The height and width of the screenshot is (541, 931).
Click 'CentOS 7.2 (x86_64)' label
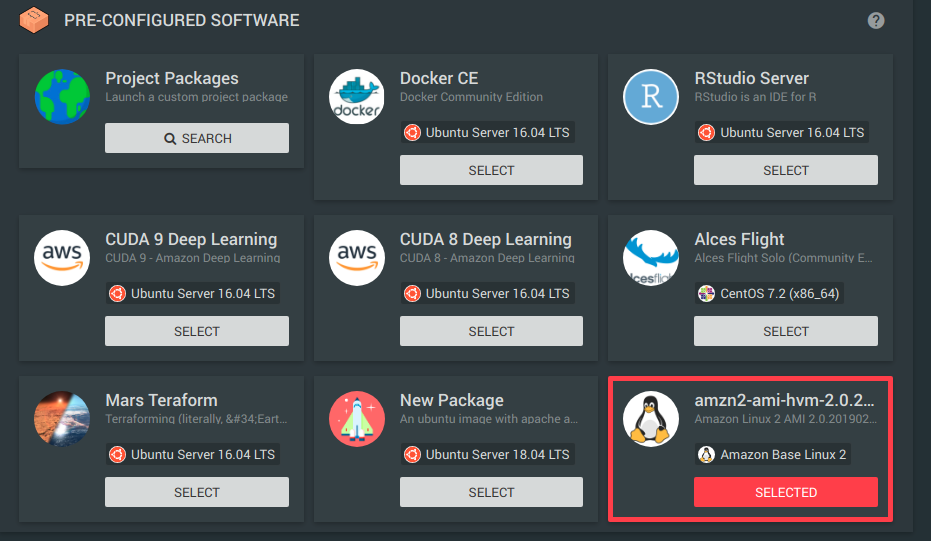tap(780, 293)
